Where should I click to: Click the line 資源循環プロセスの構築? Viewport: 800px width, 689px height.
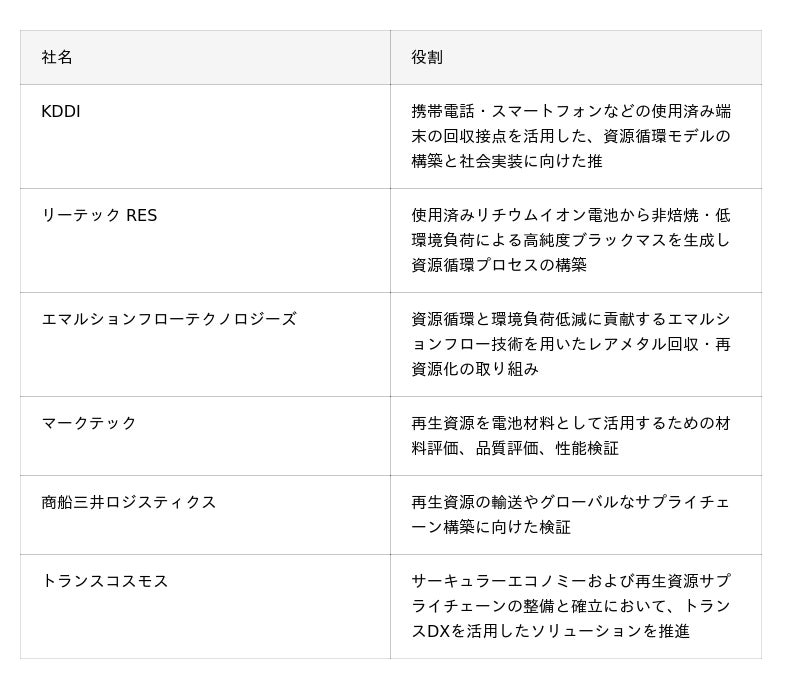click(499, 265)
